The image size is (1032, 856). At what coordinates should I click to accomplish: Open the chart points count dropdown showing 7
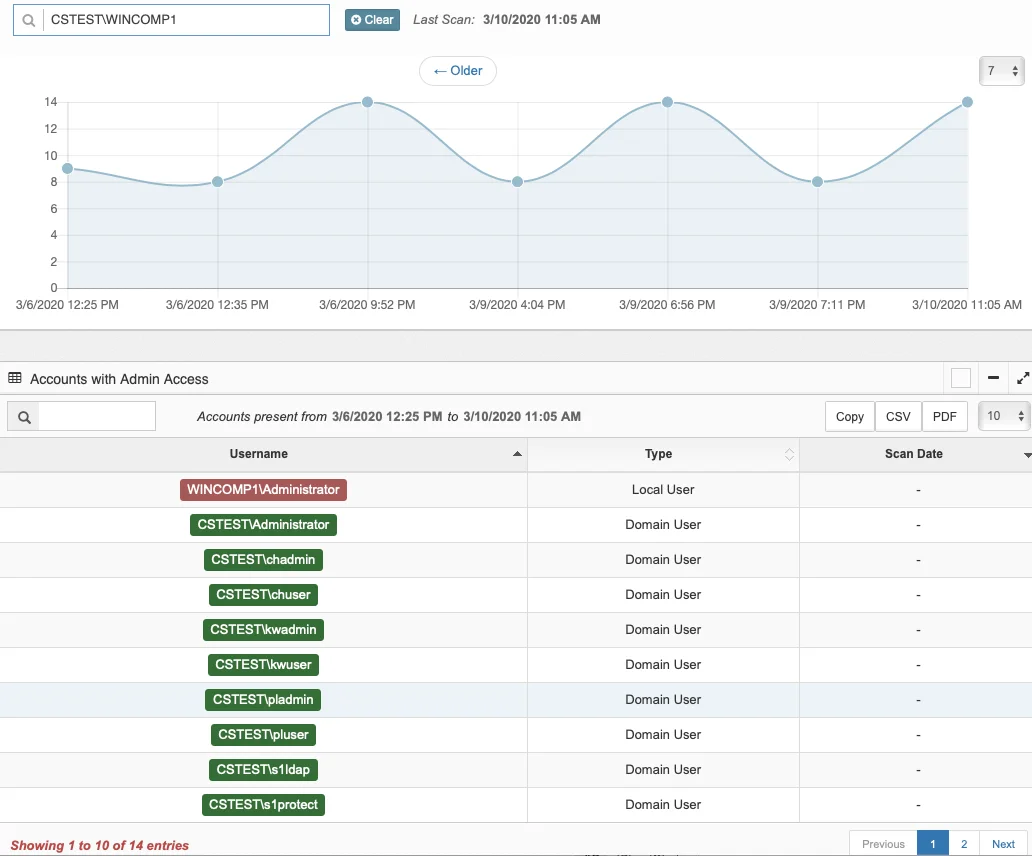click(1002, 71)
